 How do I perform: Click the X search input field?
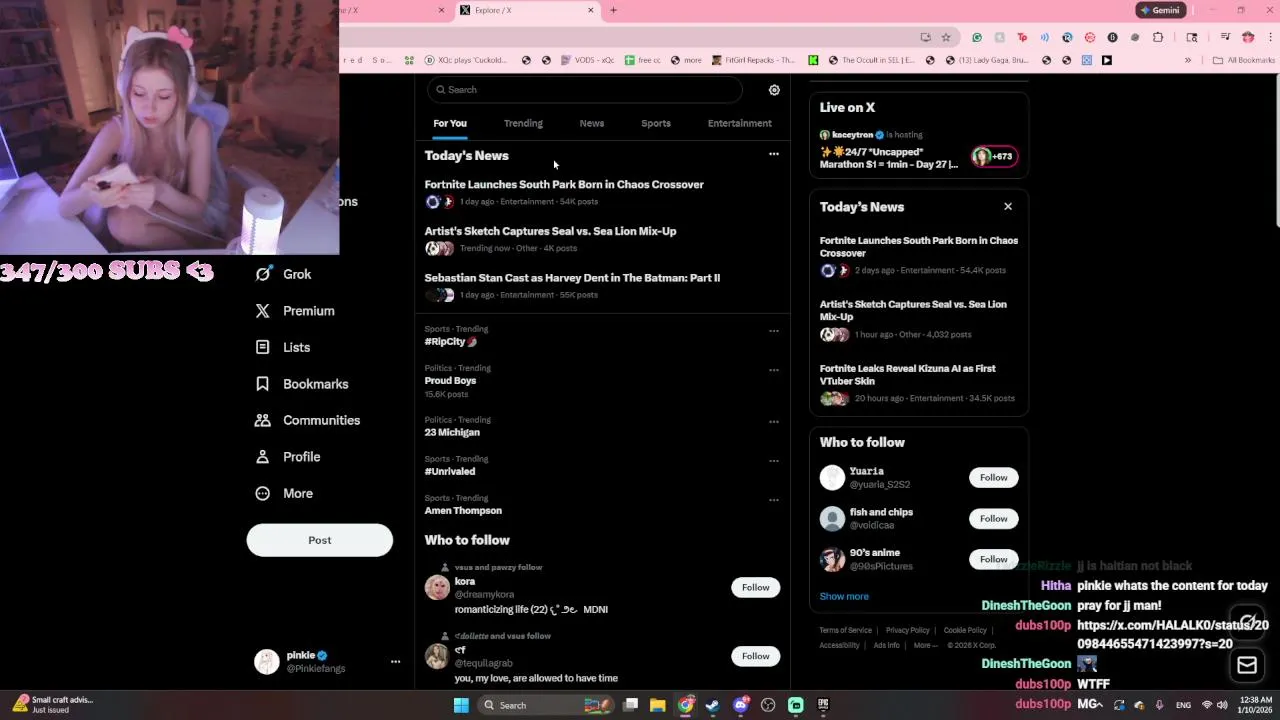pos(585,90)
